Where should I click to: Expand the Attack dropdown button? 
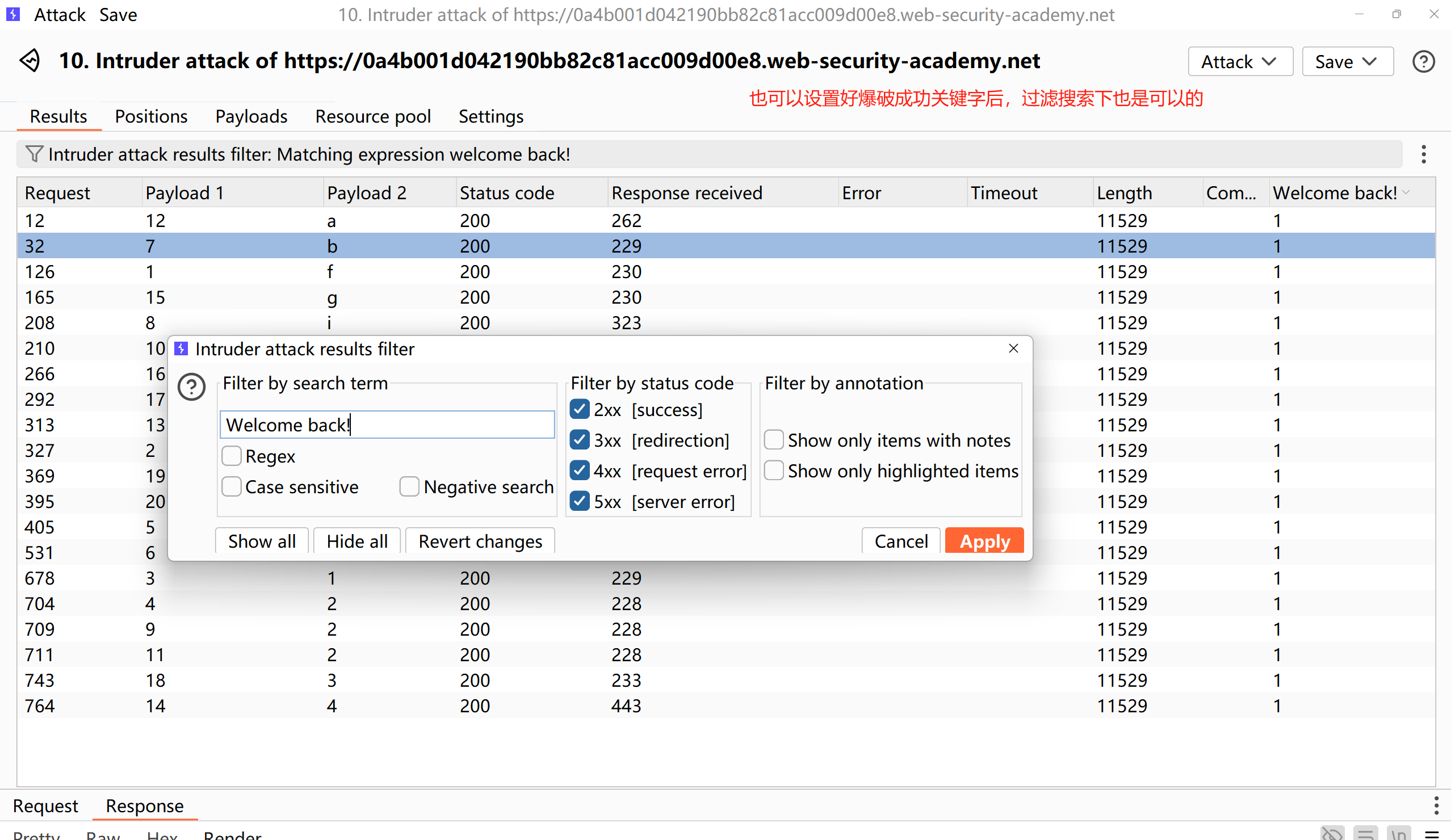1240,62
